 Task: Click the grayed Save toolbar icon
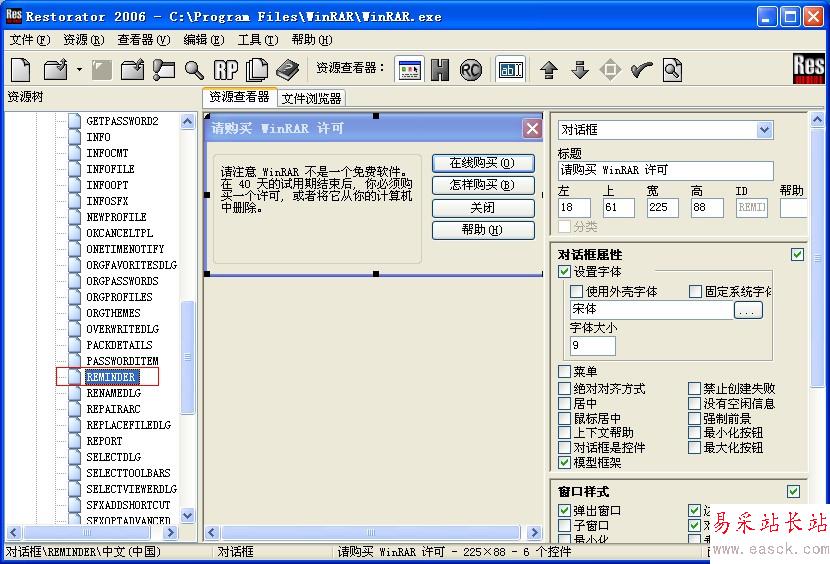(101, 69)
